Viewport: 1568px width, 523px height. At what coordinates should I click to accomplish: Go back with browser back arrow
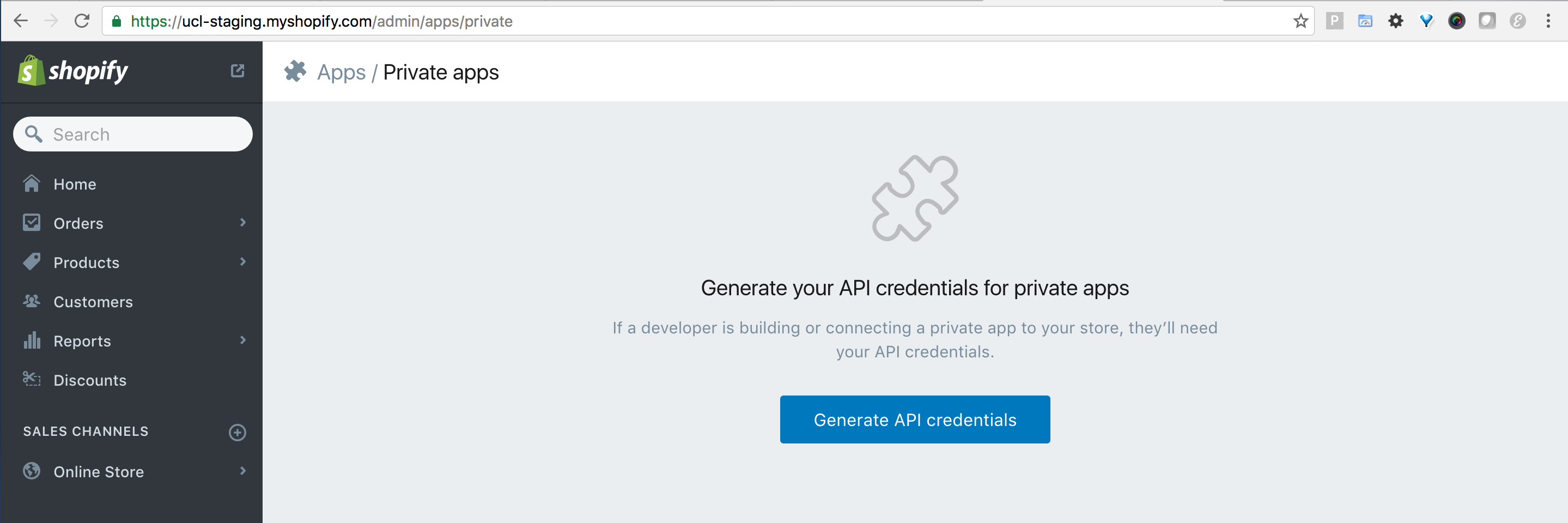(x=21, y=21)
